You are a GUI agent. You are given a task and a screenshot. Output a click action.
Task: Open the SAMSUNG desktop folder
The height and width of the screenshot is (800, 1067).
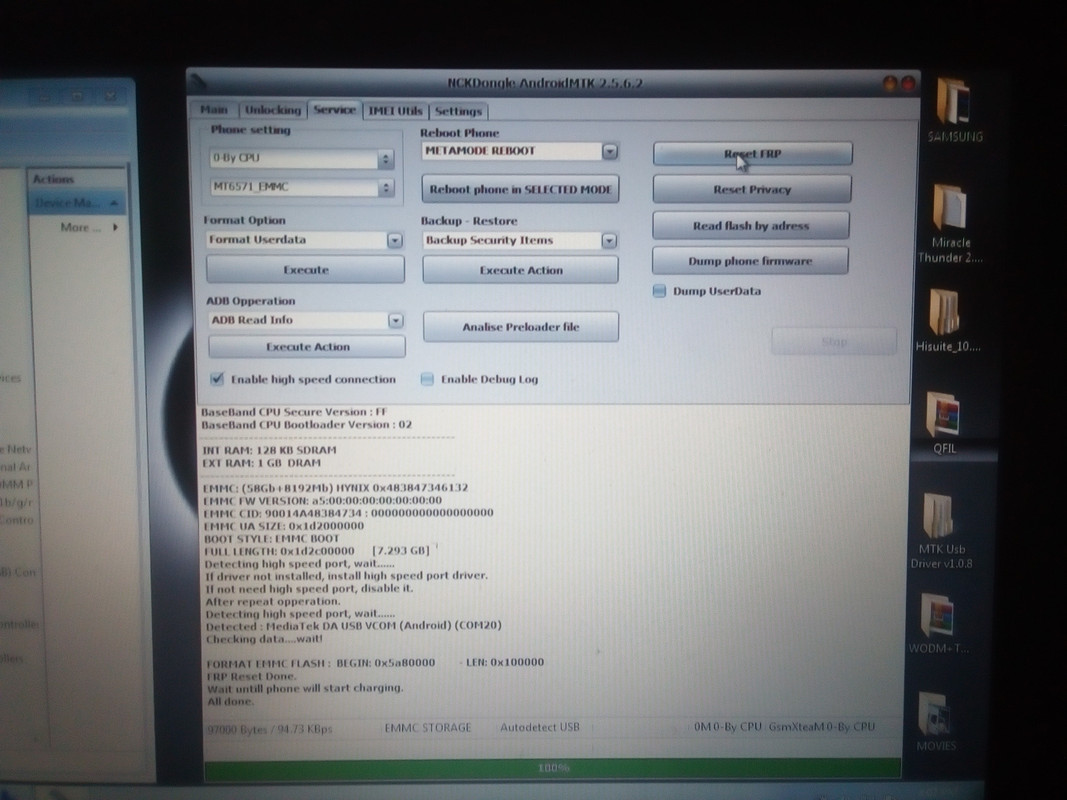953,110
